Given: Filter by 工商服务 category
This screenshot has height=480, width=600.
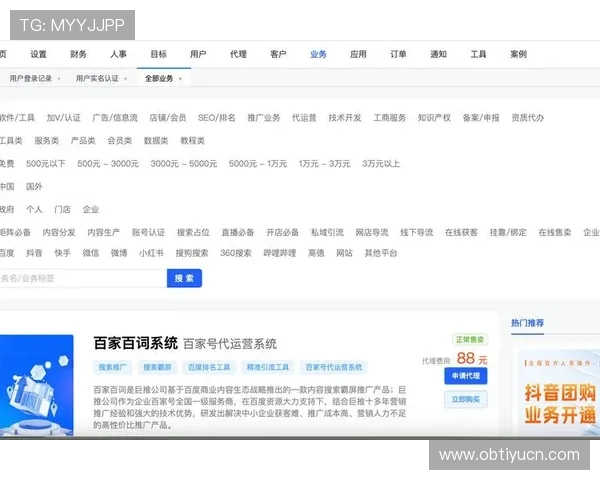Looking at the screenshot, I should [x=390, y=118].
